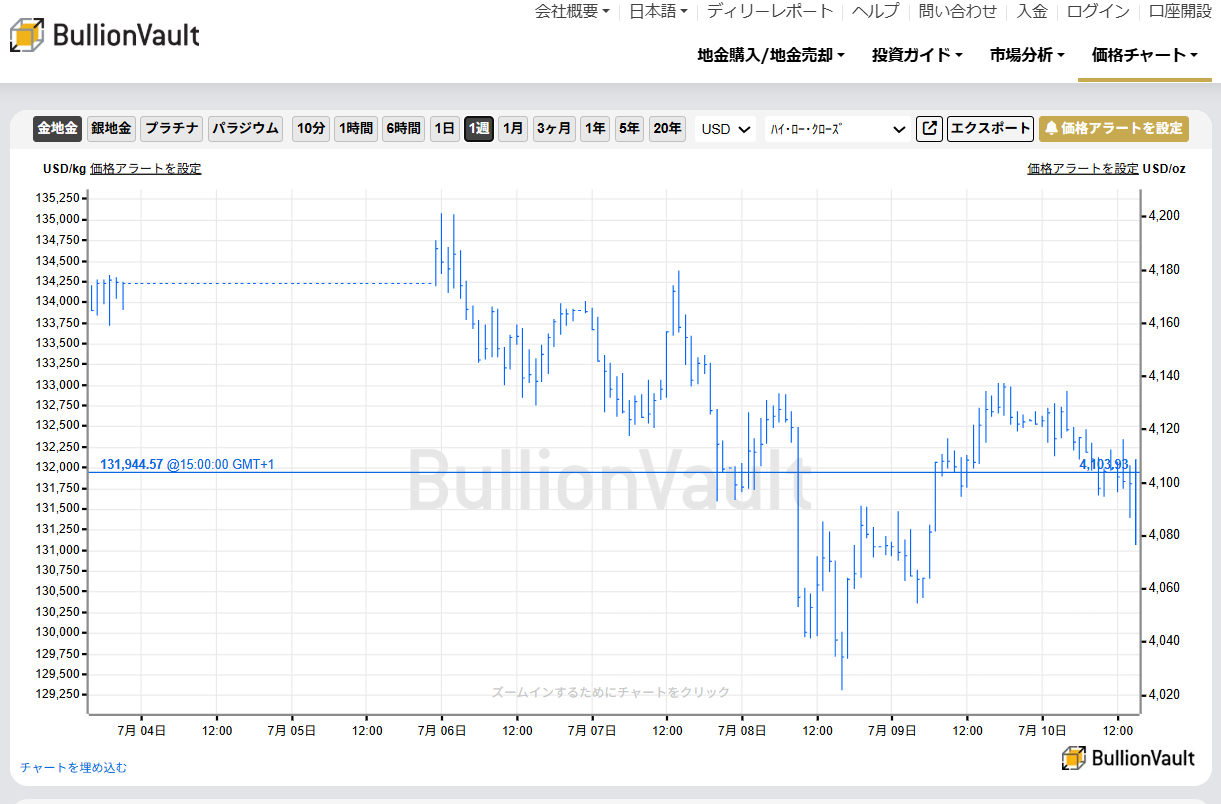Viewport: 1221px width, 804px height.
Task: Set price alert via gold bell button
Action: (x=1113, y=129)
